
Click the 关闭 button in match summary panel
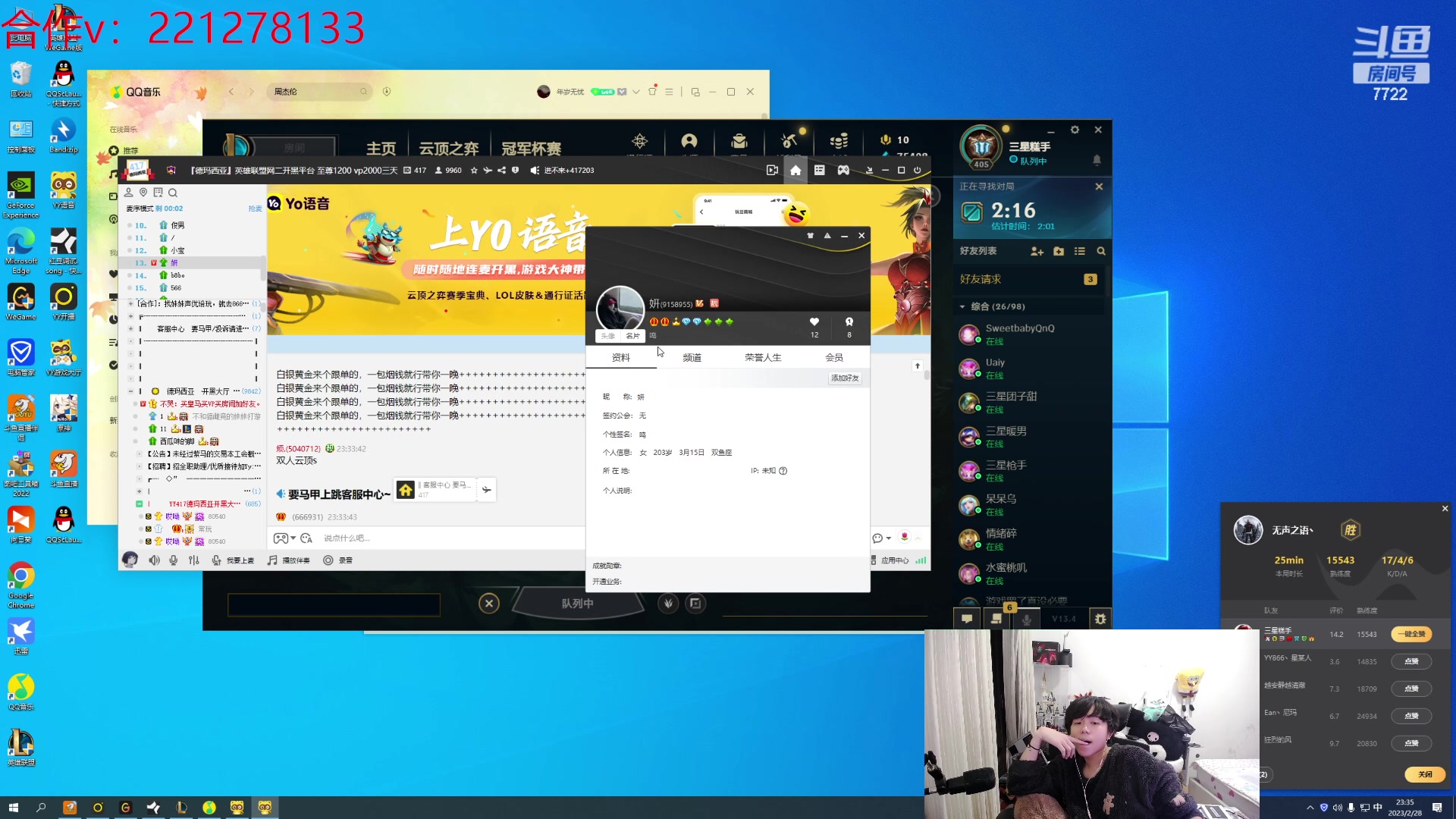point(1425,774)
